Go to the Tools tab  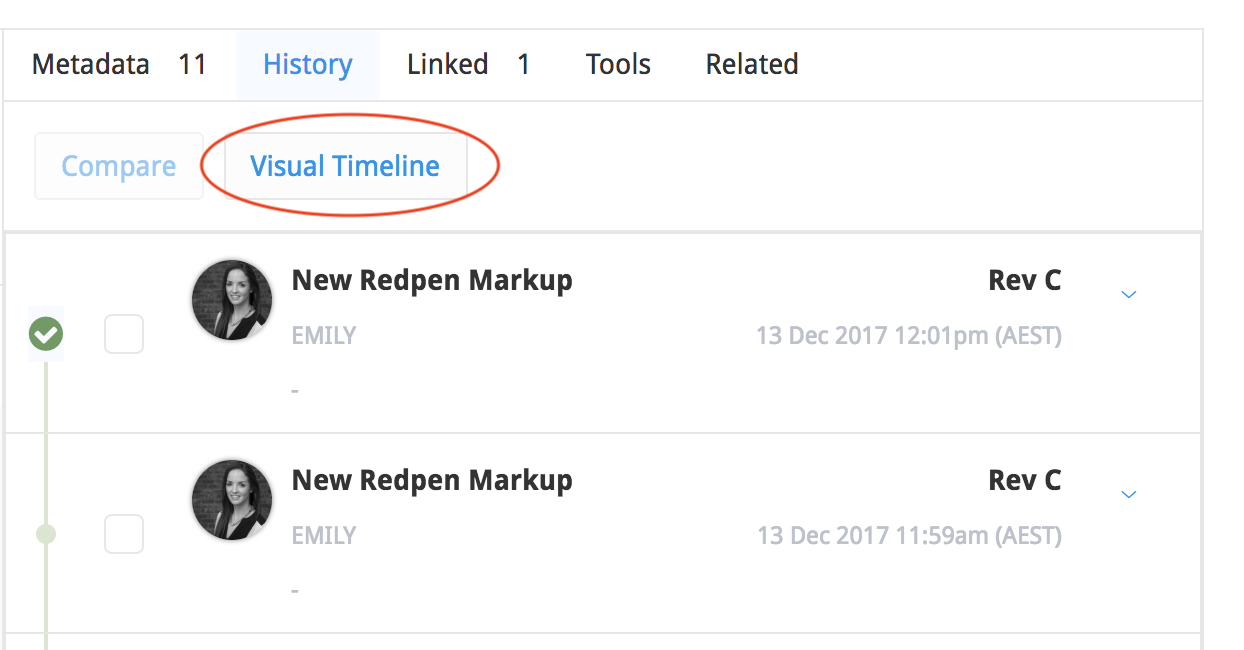pyautogui.click(x=618, y=65)
